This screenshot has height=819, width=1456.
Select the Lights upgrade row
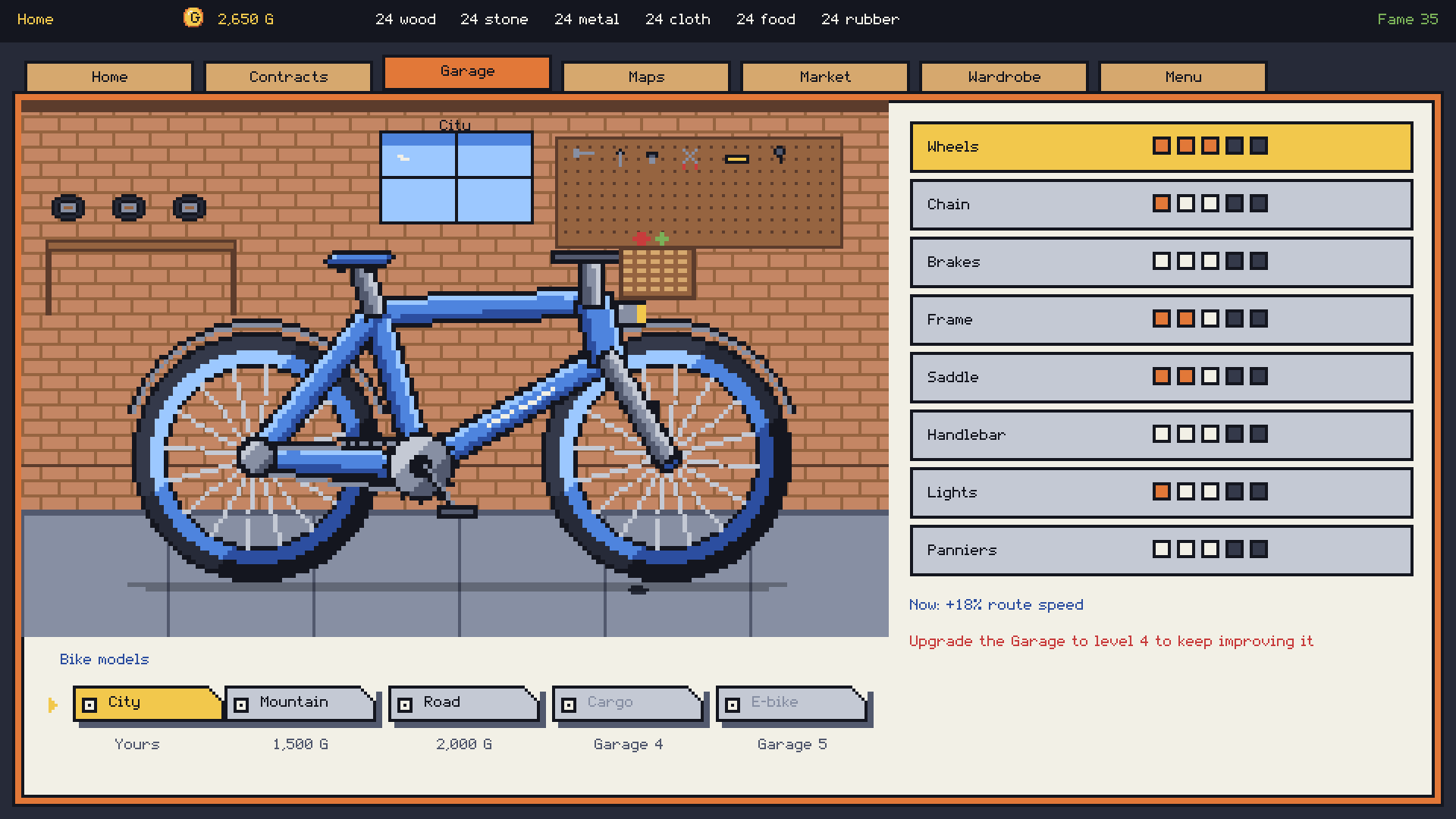(x=1161, y=492)
